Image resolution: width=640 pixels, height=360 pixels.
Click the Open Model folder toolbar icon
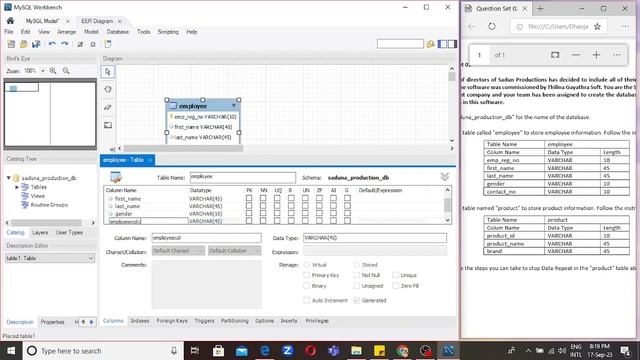pyautogui.click(x=24, y=44)
